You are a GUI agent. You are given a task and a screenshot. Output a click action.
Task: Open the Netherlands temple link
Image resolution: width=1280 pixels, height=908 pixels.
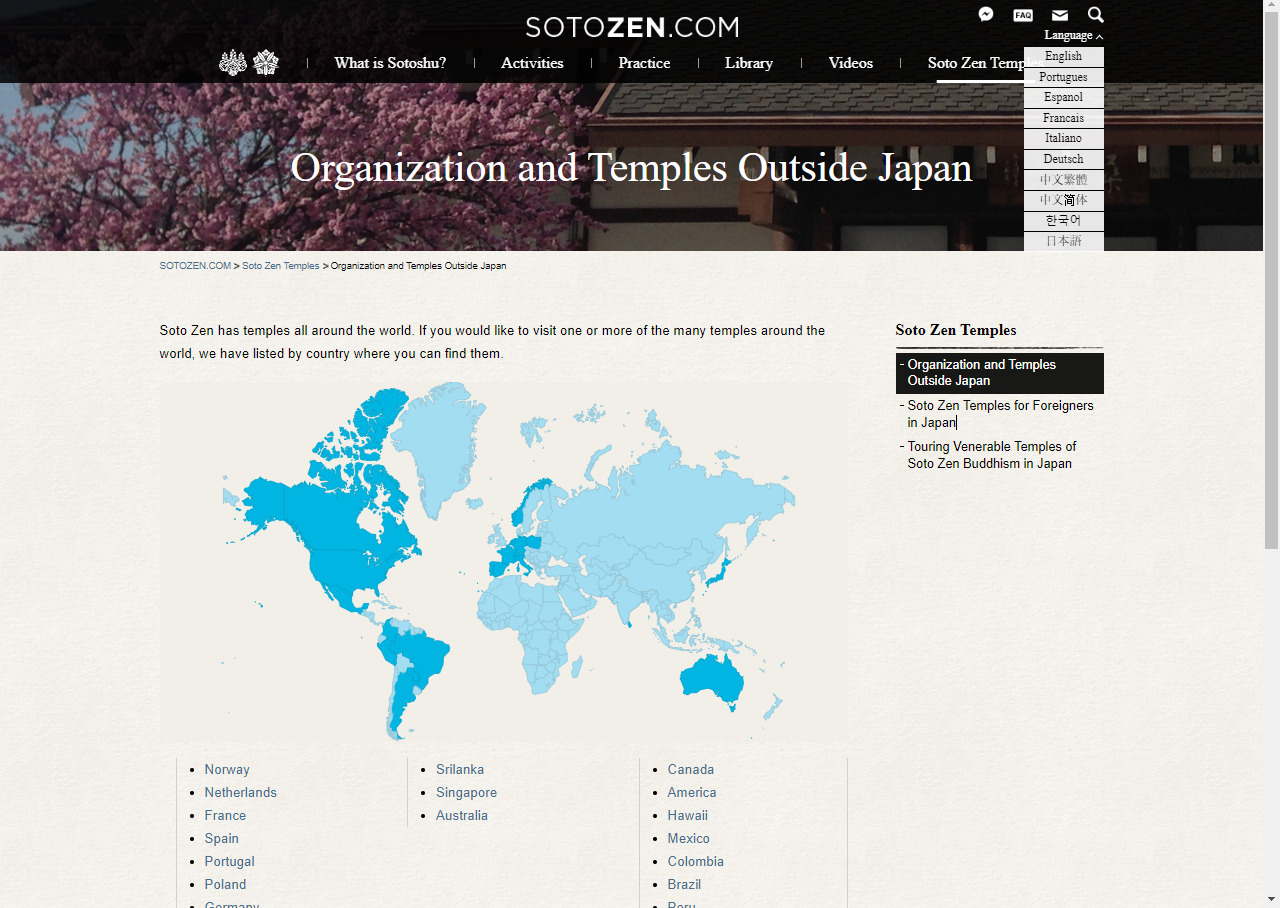point(241,792)
